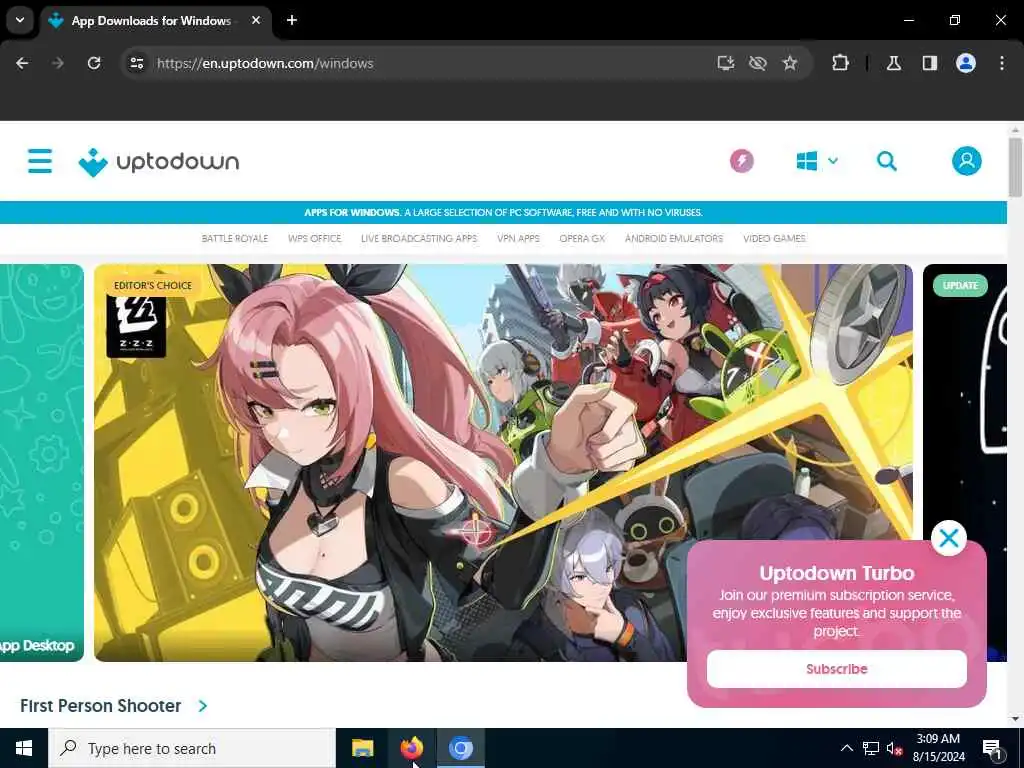Viewport: 1024px width, 768px height.
Task: Click the page vertical scrollbar thumb
Action: tap(1015, 167)
